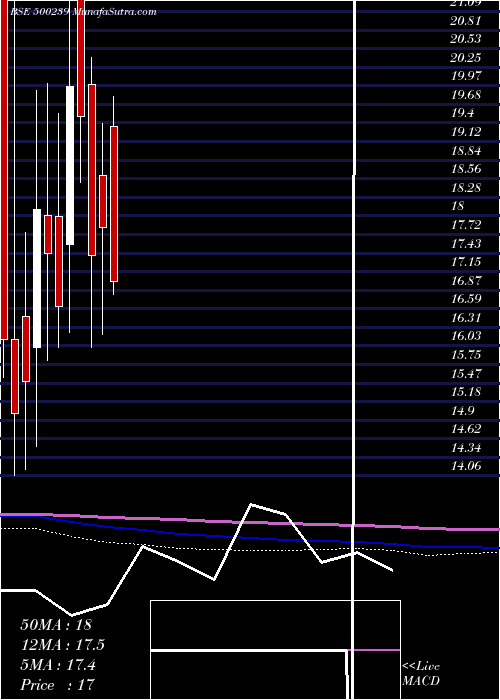Click the 20.25 price axis label
The height and width of the screenshot is (700, 500).
click(466, 58)
